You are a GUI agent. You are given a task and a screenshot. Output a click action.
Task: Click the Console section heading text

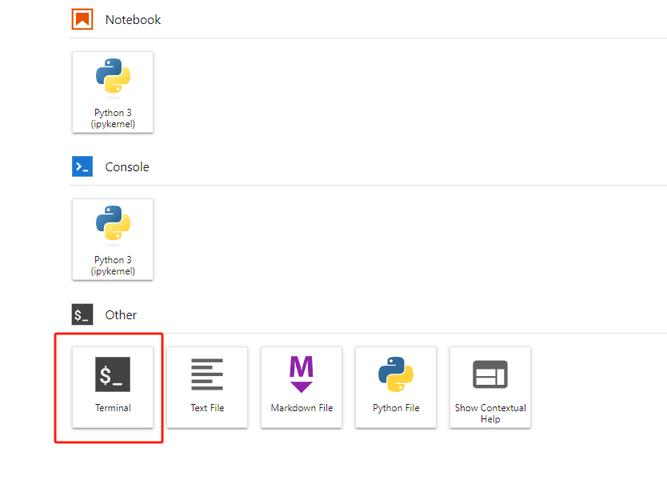127,167
